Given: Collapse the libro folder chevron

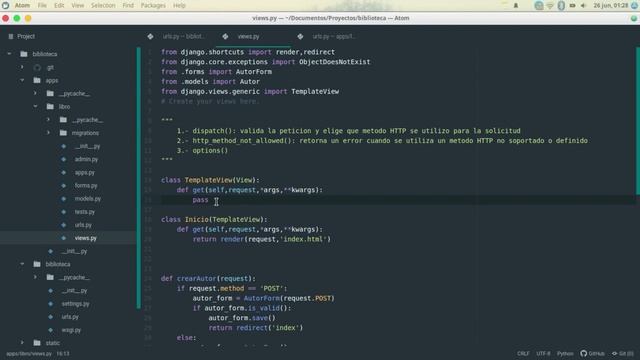Looking at the screenshot, I should coord(36,107).
